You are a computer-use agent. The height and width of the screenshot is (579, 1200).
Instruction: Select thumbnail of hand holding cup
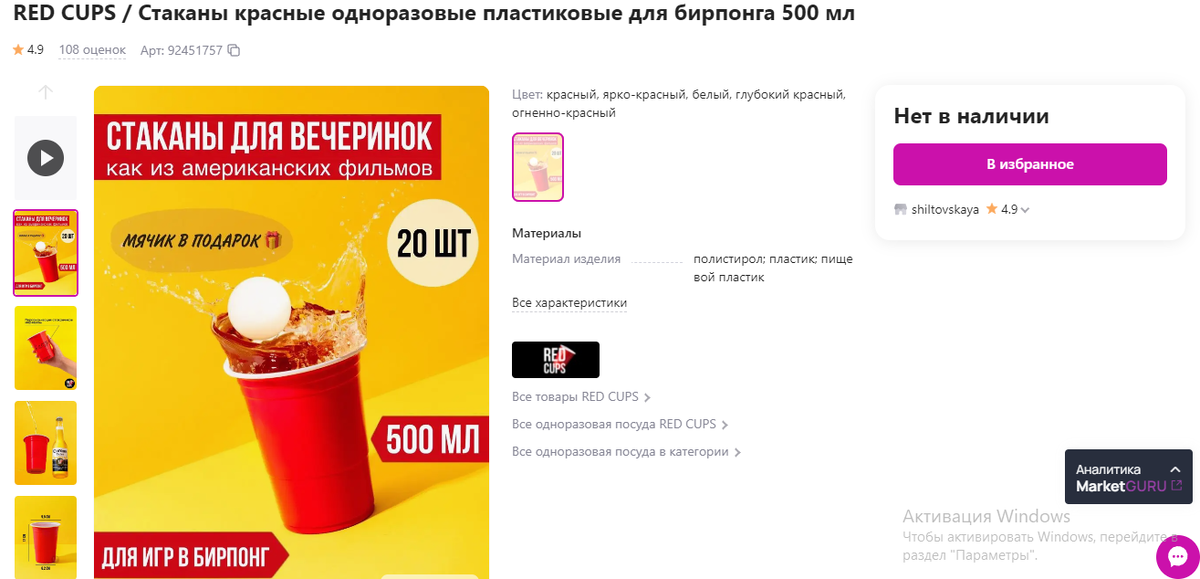45,348
